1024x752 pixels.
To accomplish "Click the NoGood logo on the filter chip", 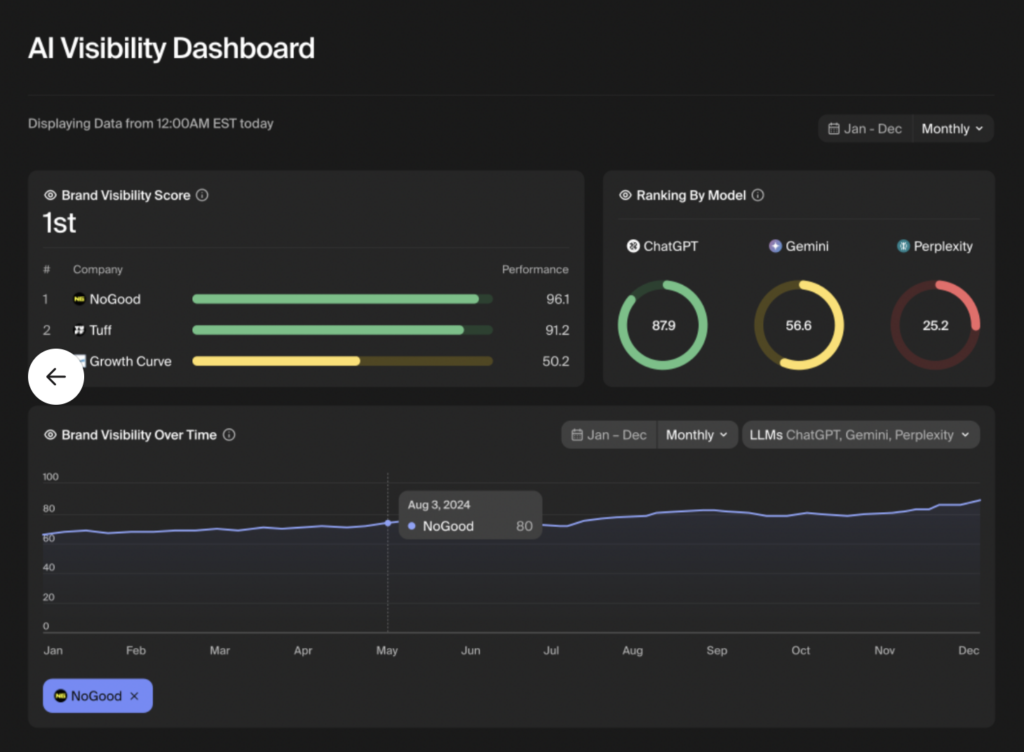I will (x=61, y=695).
